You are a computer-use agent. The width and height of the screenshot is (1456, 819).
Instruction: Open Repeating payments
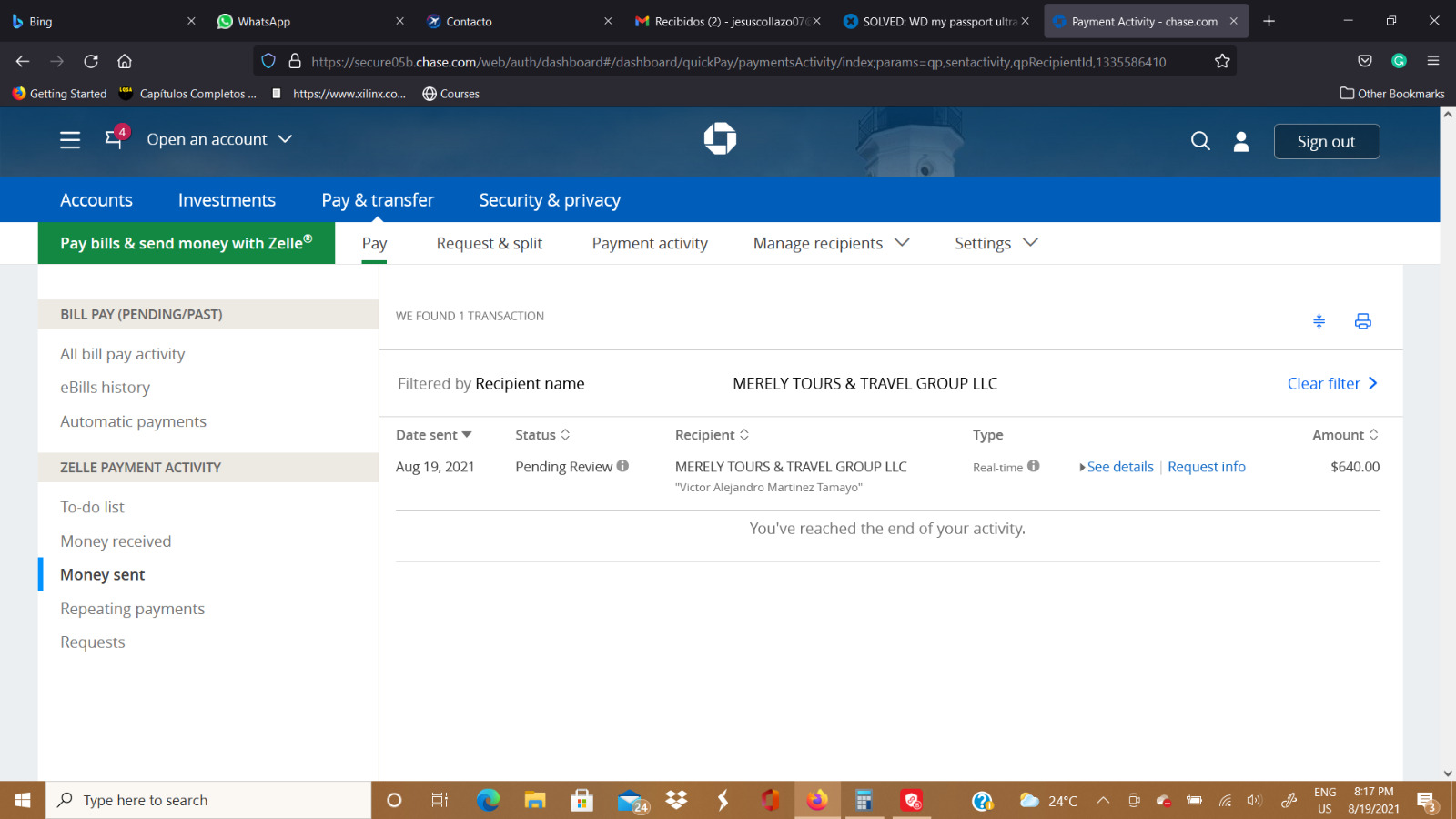coord(133,609)
